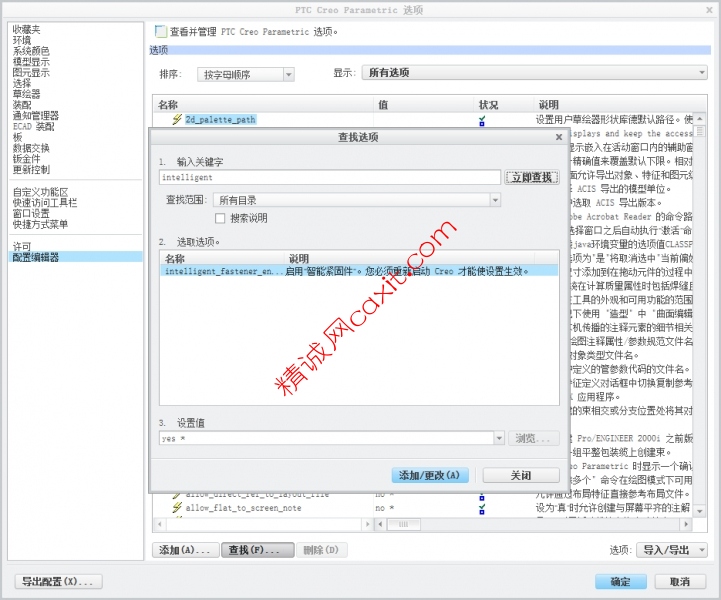Select Environment category in left list
721x600 pixels.
22,40
